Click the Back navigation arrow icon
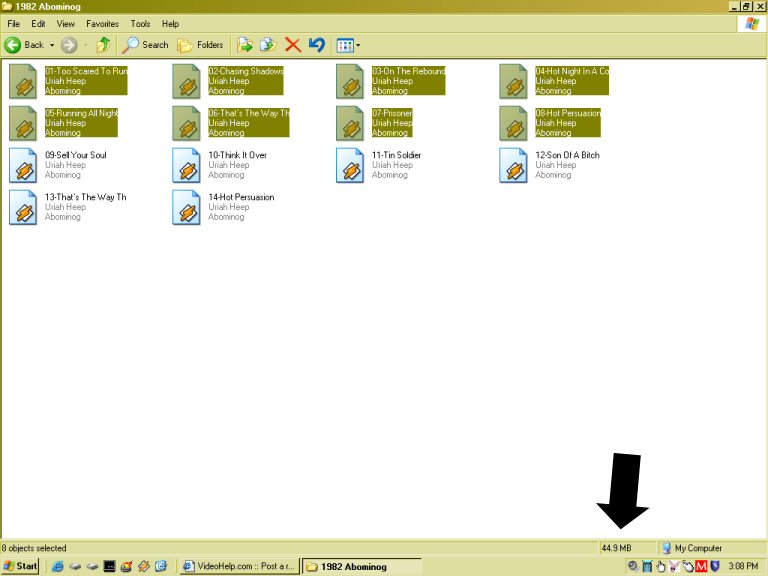768x576 pixels. click(13, 45)
